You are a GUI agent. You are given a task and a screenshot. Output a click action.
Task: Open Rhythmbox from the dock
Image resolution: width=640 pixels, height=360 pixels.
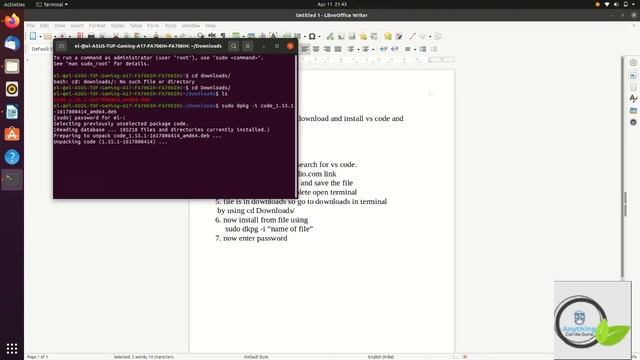(x=12, y=89)
